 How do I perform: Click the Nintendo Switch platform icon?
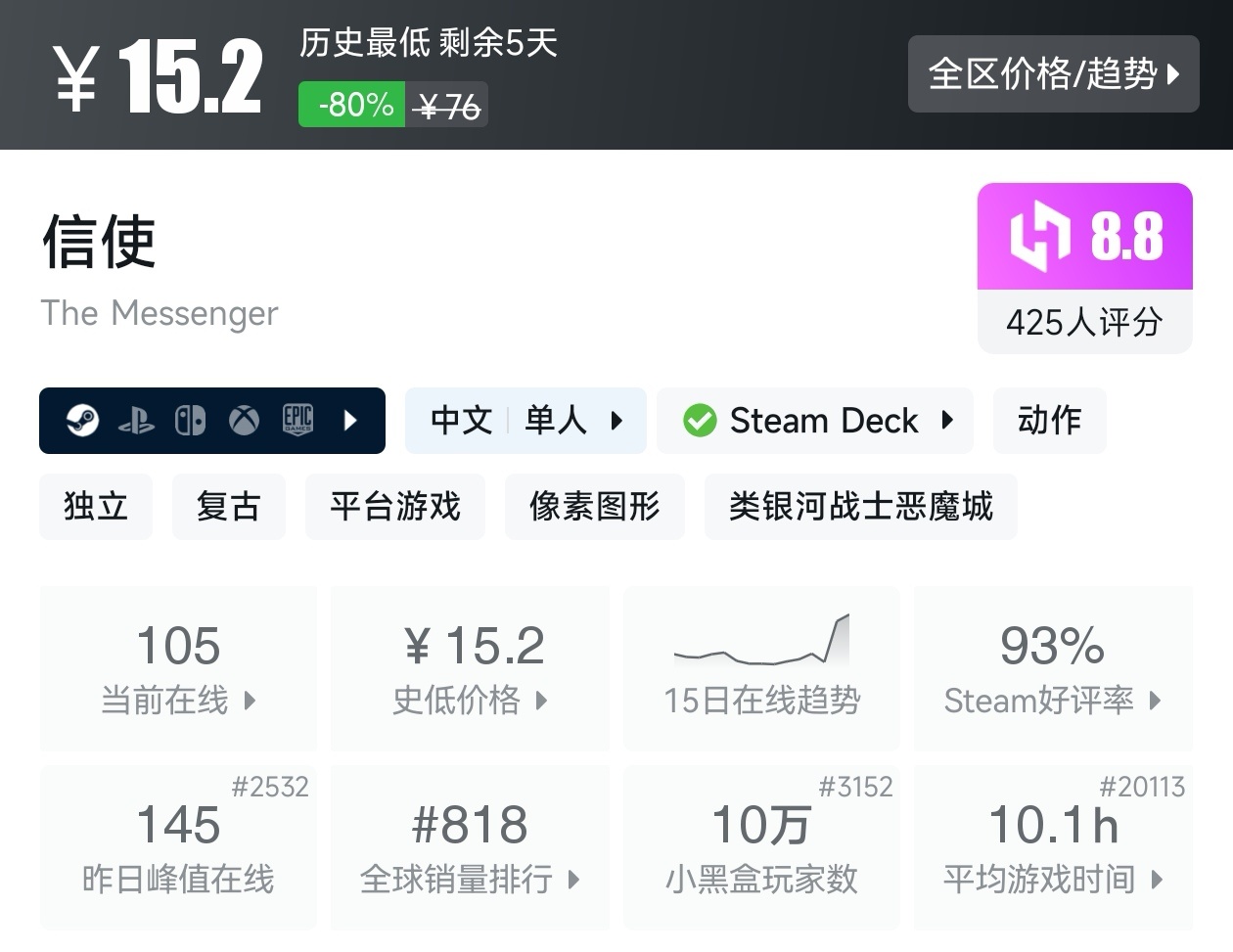click(x=190, y=421)
